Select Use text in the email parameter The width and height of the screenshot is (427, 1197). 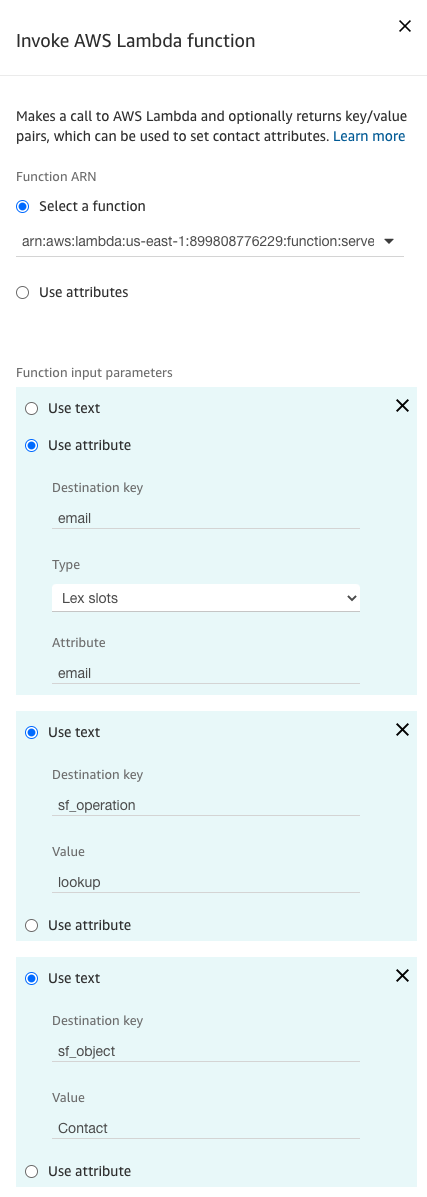pos(31,408)
